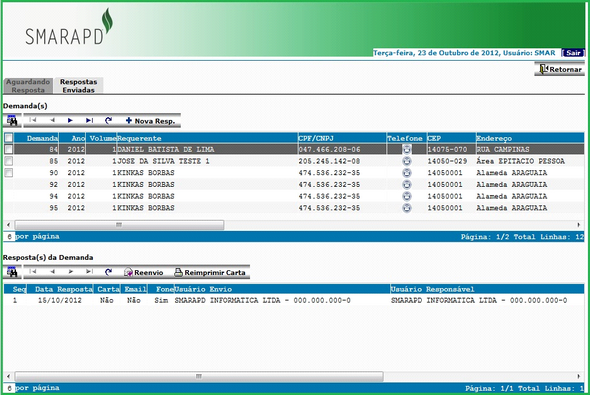Open telephone icon for DANIEL BATISTA DE LIMA

(407, 149)
